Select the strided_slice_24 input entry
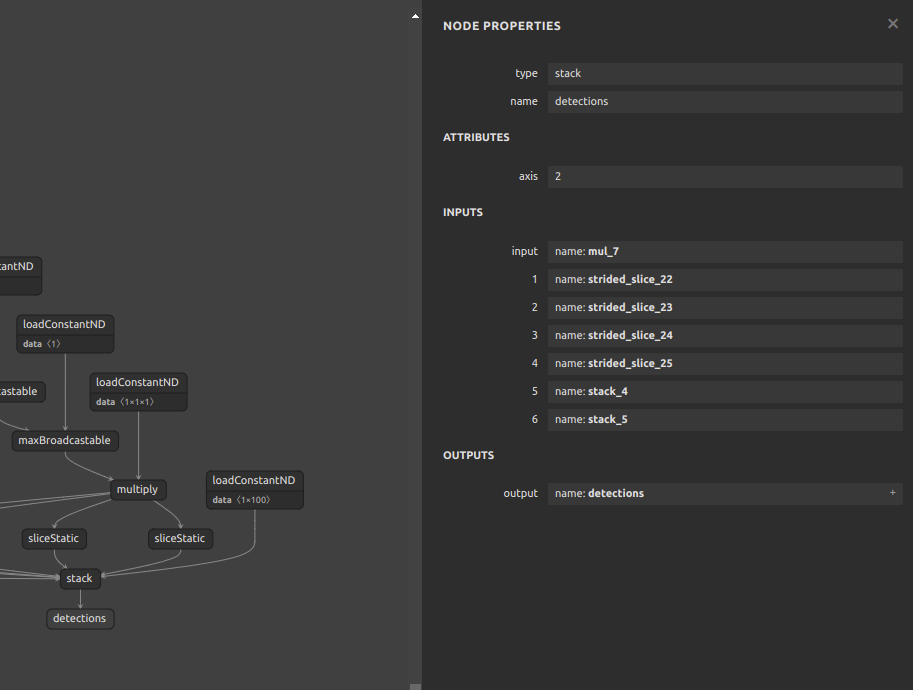Image resolution: width=913 pixels, height=690 pixels. (724, 335)
